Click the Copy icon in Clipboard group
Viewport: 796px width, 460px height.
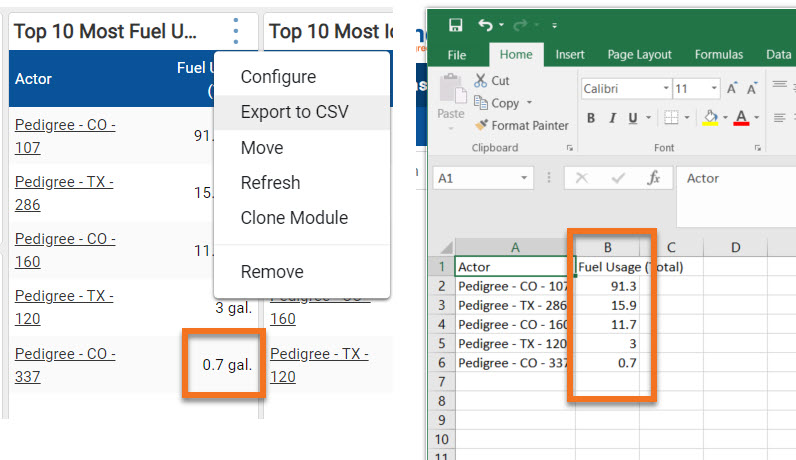480,102
